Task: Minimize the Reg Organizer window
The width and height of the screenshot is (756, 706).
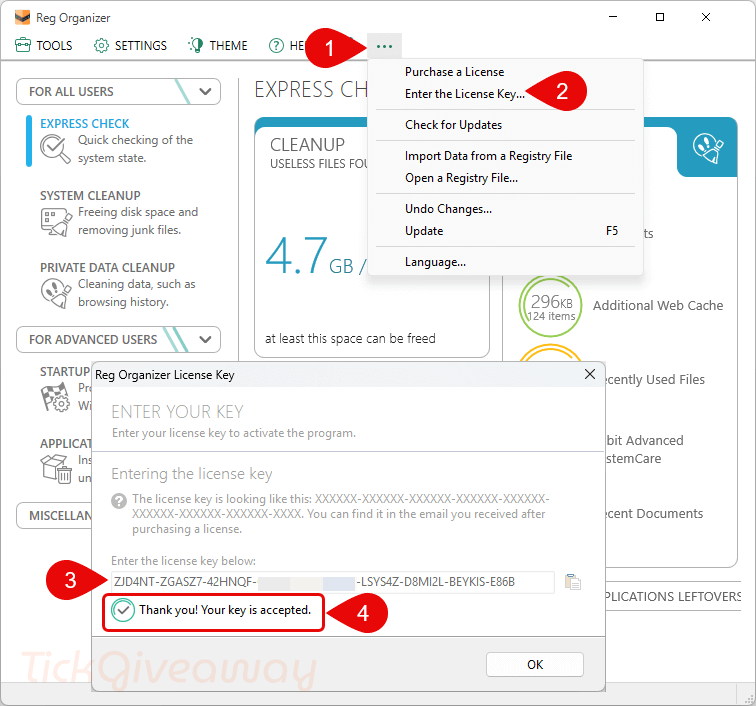Action: [613, 17]
